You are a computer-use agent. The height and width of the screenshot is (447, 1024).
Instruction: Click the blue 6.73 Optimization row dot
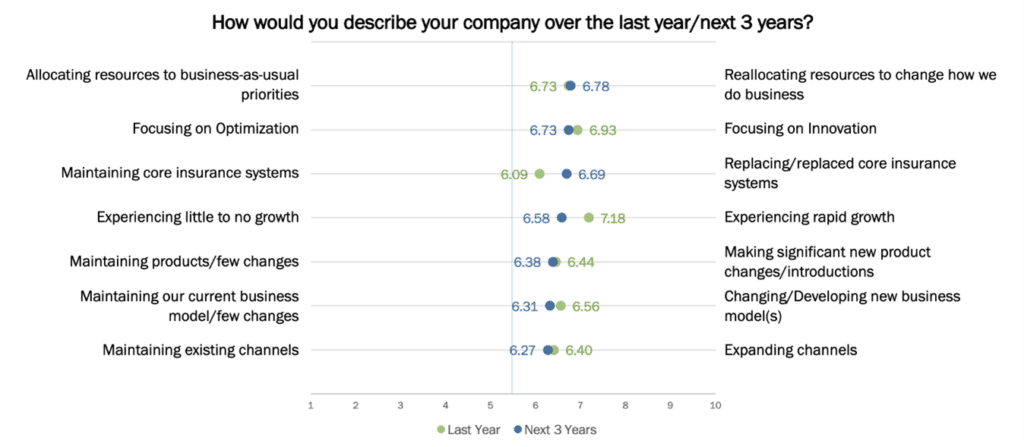point(568,130)
